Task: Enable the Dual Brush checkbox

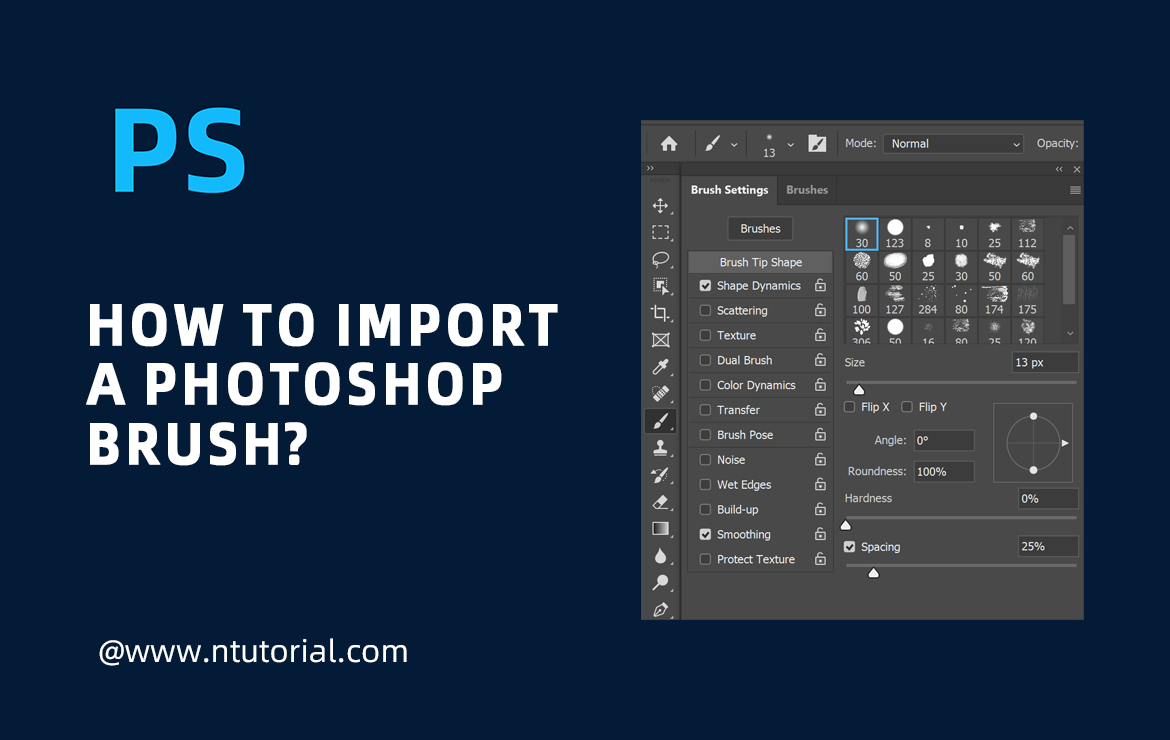Action: pos(705,360)
